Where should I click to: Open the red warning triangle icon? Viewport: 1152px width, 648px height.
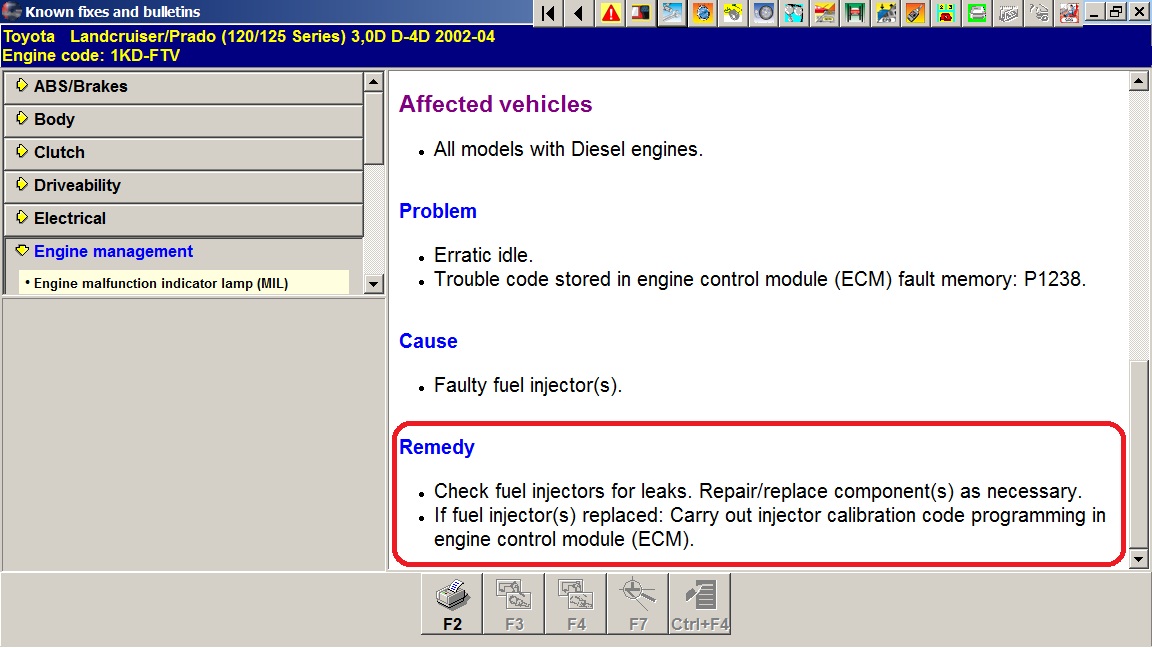[609, 13]
